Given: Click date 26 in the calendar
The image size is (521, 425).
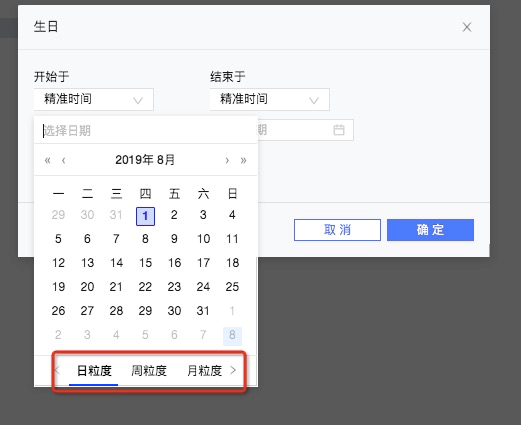Looking at the screenshot, I should 58,311.
